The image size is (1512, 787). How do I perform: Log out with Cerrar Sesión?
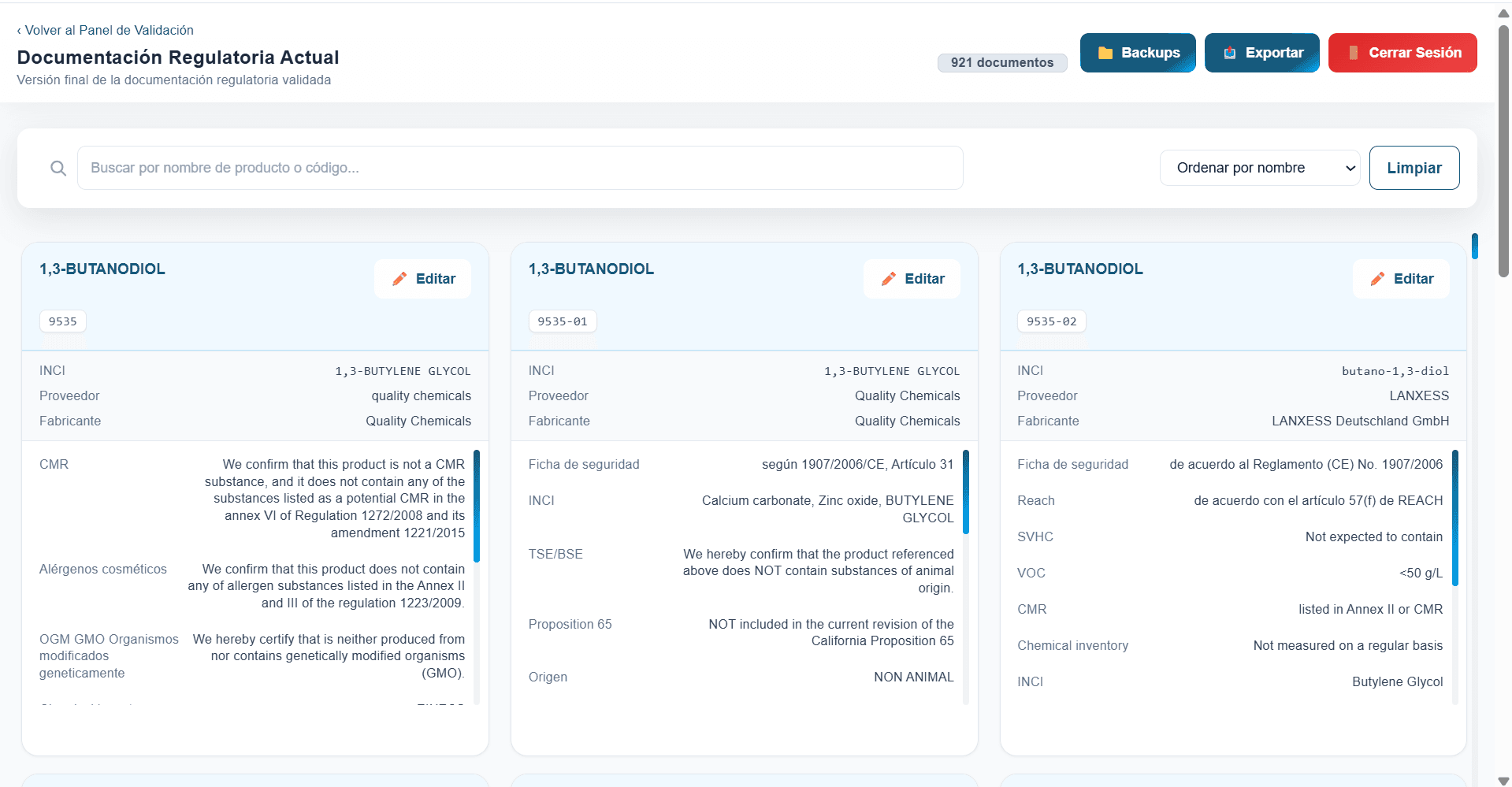(1402, 53)
